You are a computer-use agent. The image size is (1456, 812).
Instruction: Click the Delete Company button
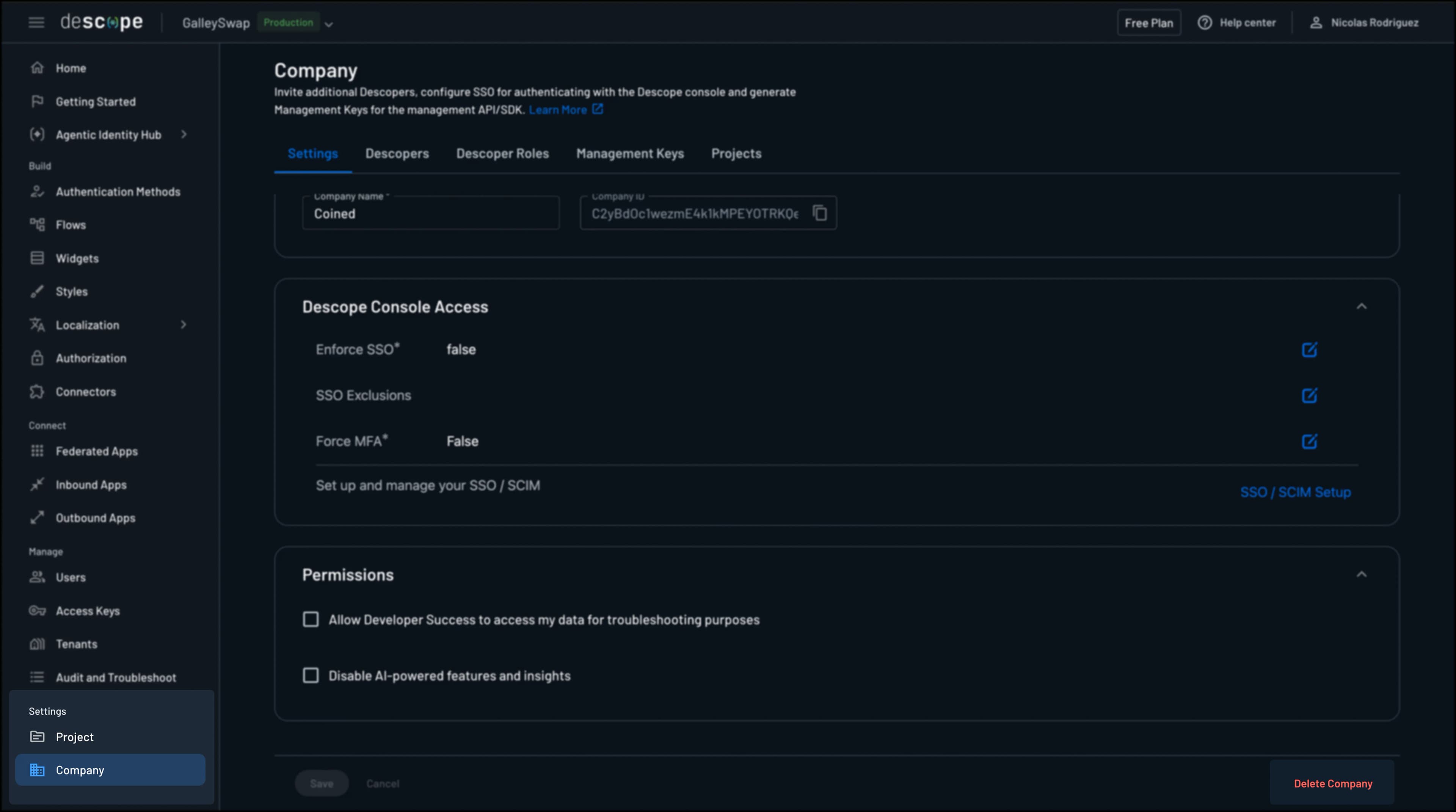click(1332, 783)
